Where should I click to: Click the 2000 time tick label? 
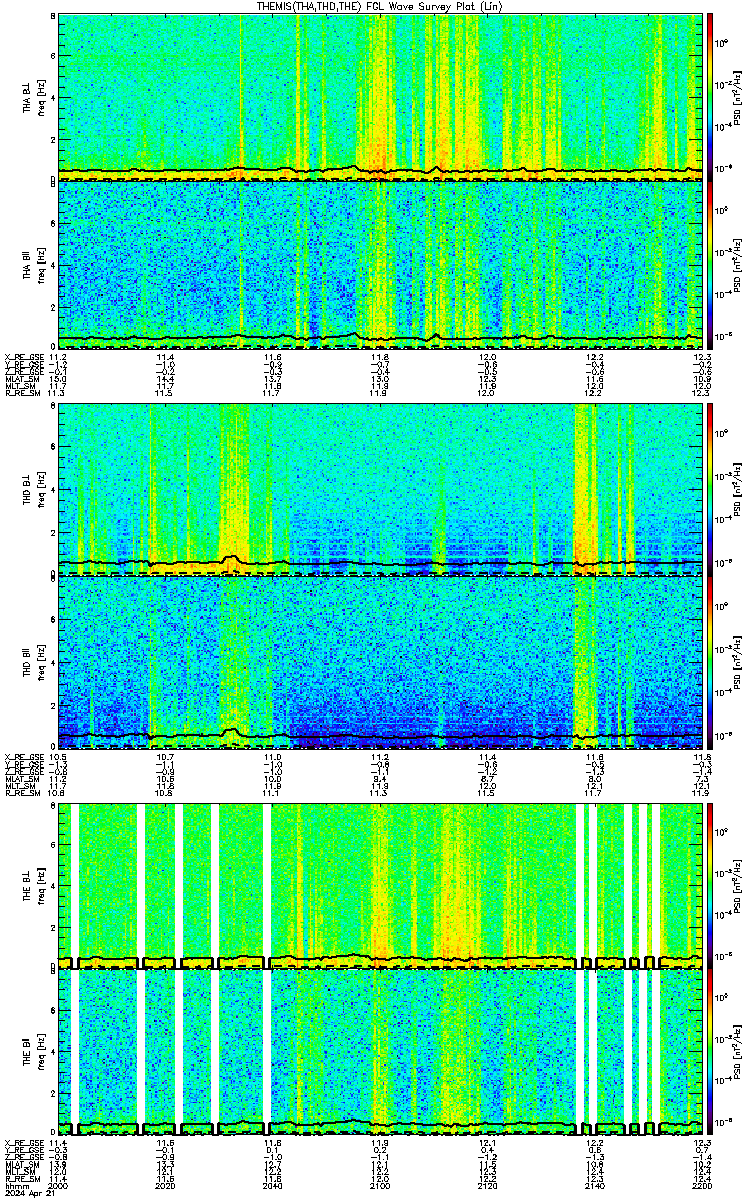pyautogui.click(x=58, y=1187)
